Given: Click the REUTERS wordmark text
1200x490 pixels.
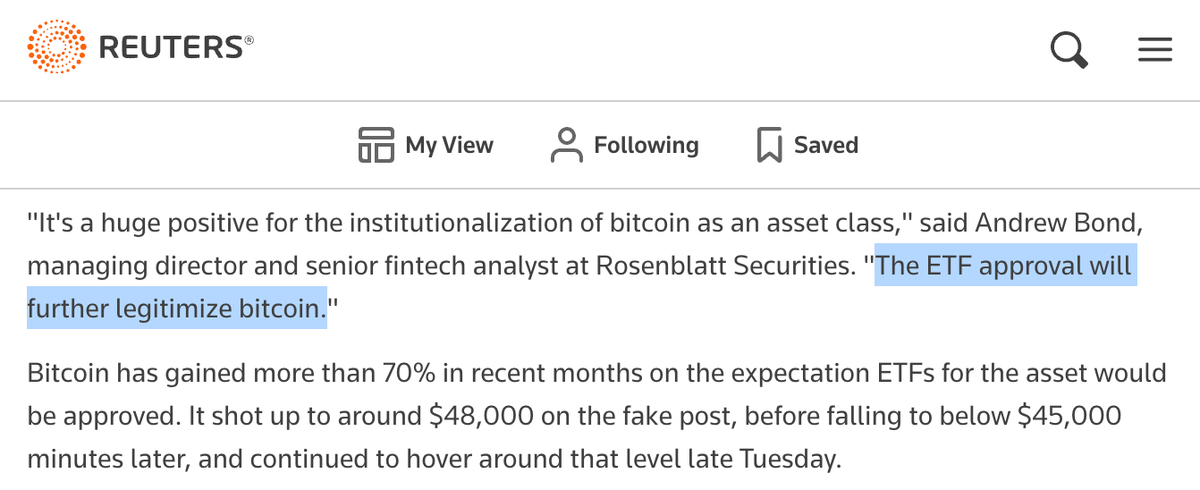Looking at the screenshot, I should point(170,48).
